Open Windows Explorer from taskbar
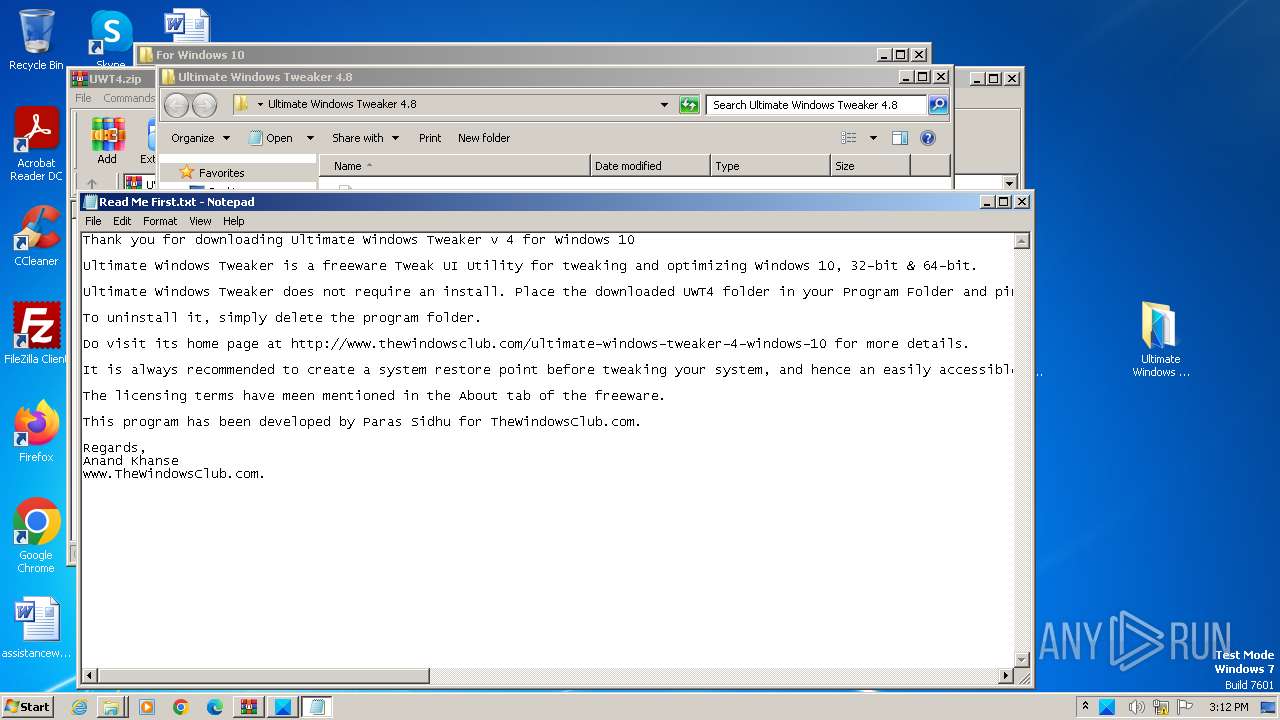1280x720 pixels. point(111,707)
